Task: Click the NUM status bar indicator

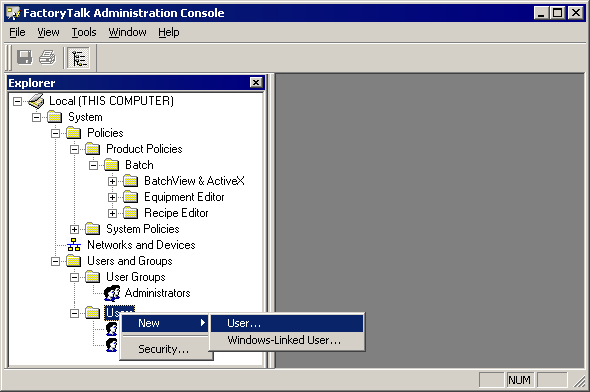Action: 519,380
